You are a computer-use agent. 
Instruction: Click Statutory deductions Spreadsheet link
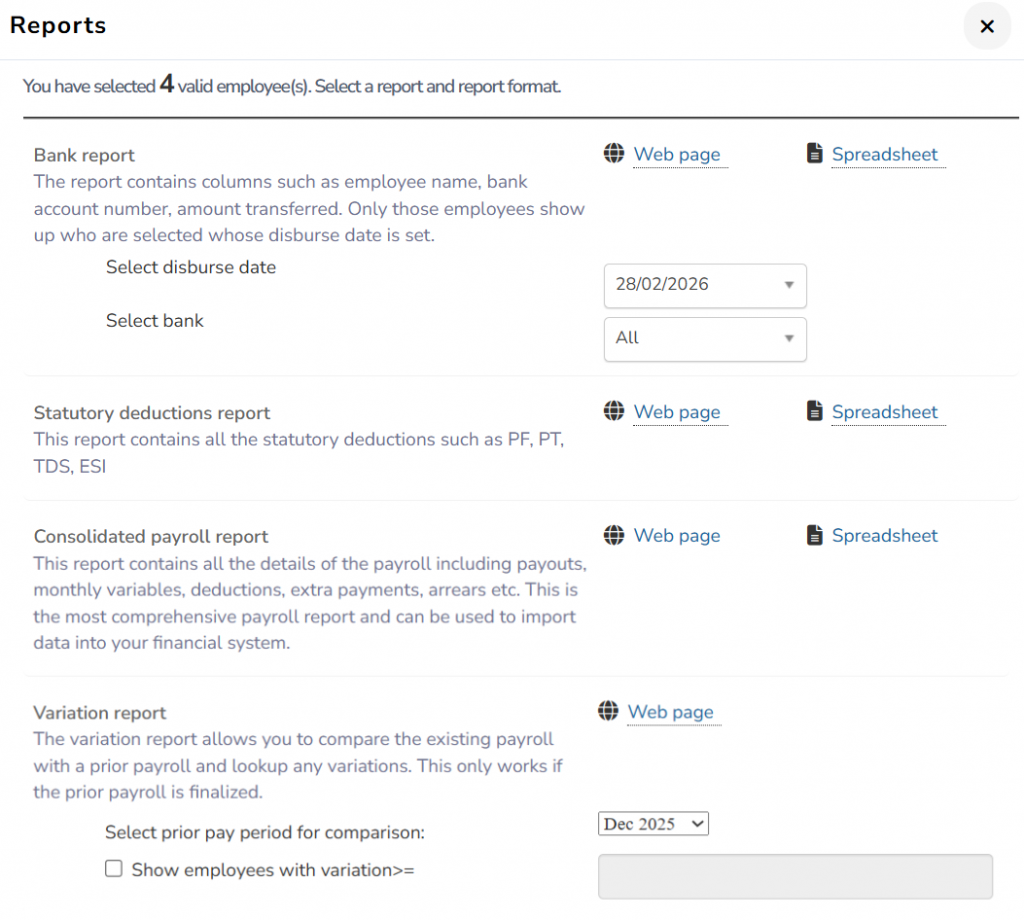coord(885,412)
